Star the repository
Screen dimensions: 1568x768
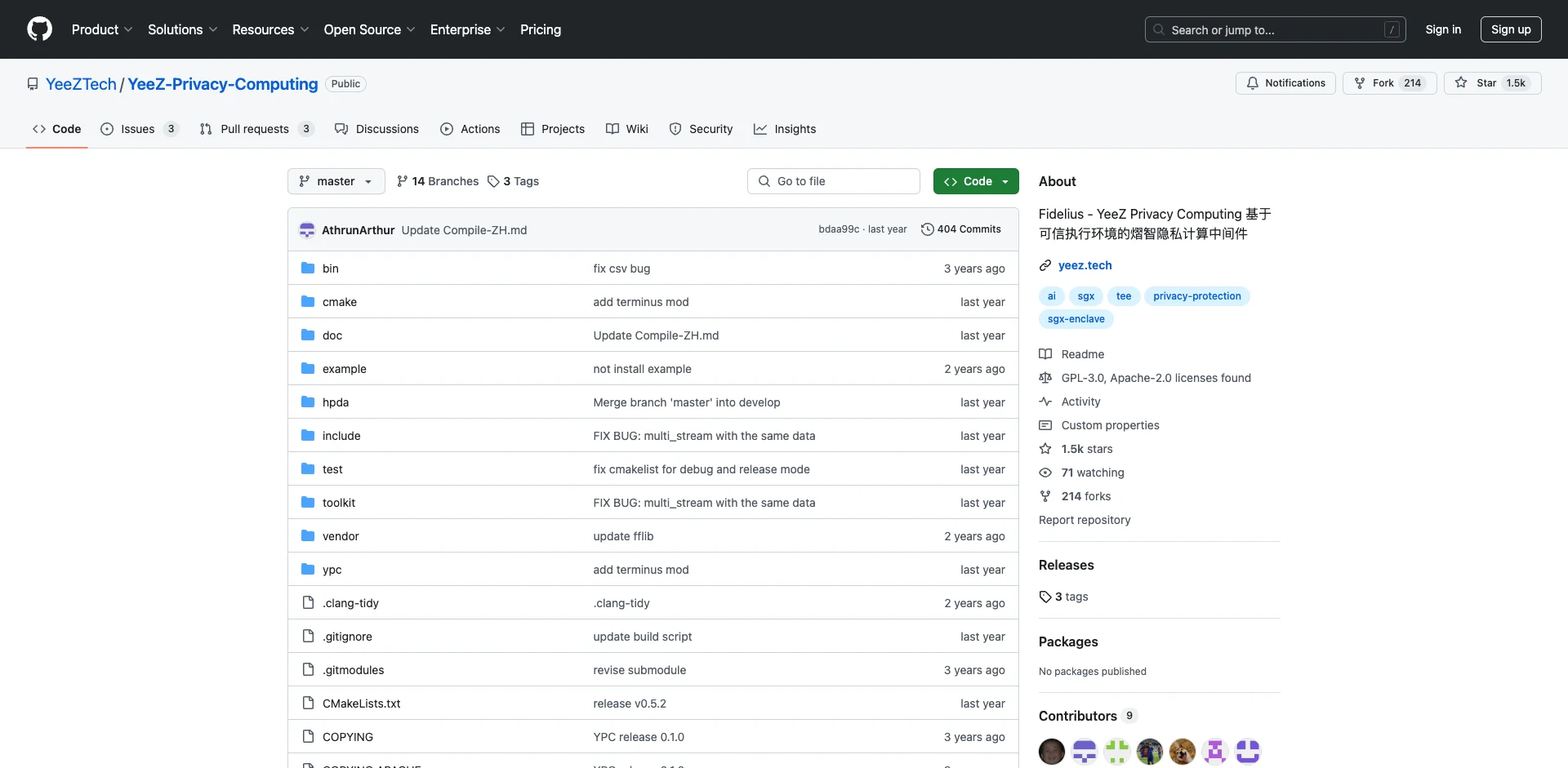point(1492,83)
